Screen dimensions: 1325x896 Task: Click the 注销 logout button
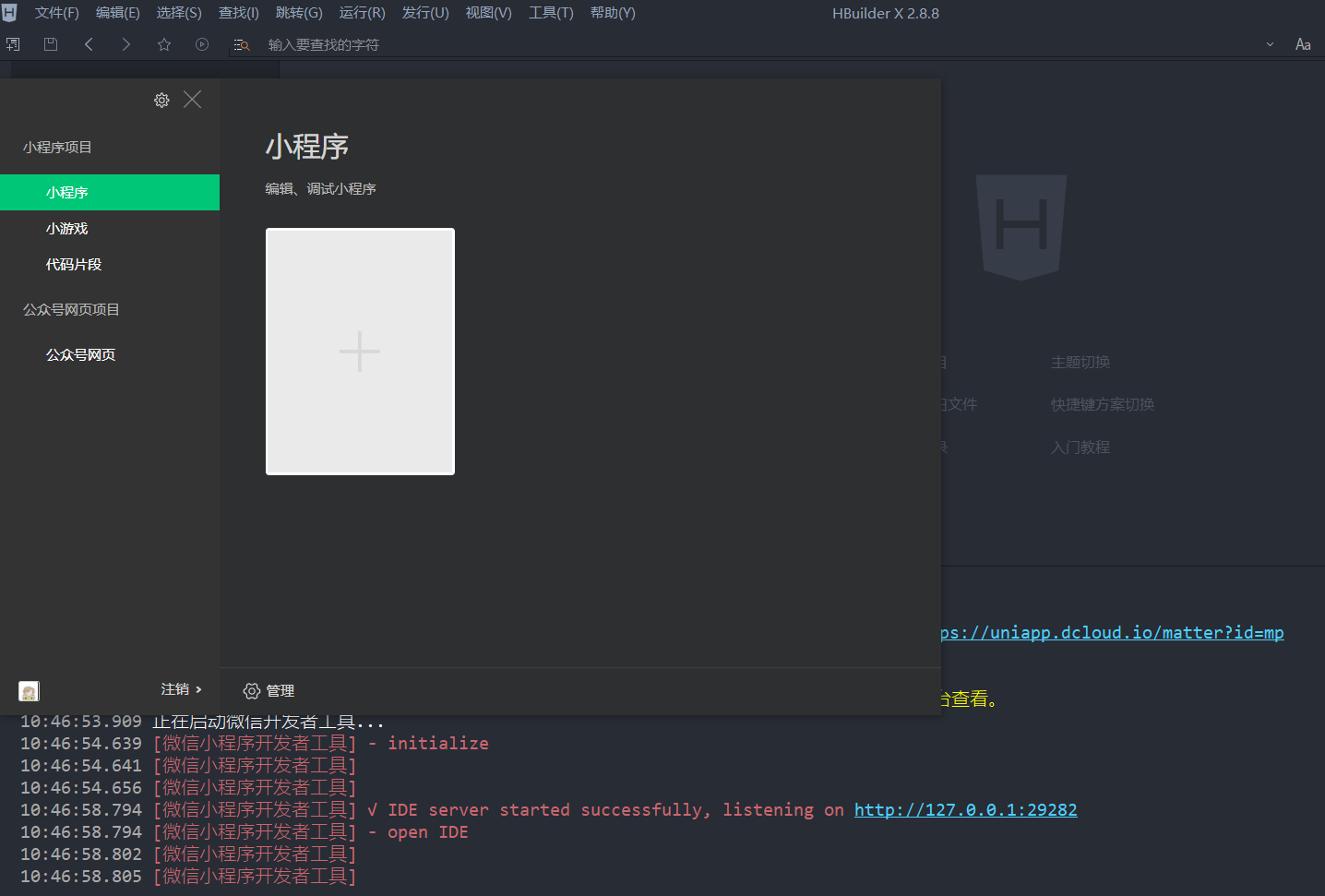(x=181, y=689)
